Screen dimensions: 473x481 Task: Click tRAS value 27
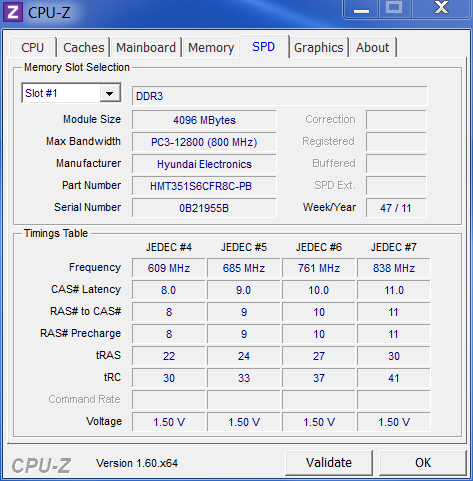pyautogui.click(x=319, y=356)
